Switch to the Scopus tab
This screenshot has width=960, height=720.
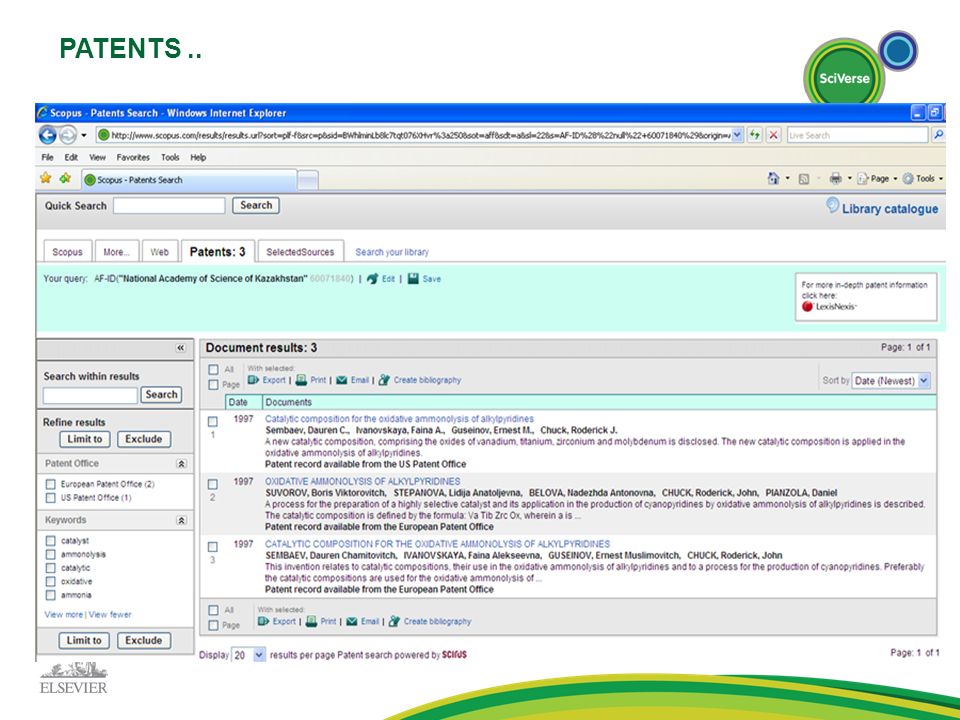(67, 252)
